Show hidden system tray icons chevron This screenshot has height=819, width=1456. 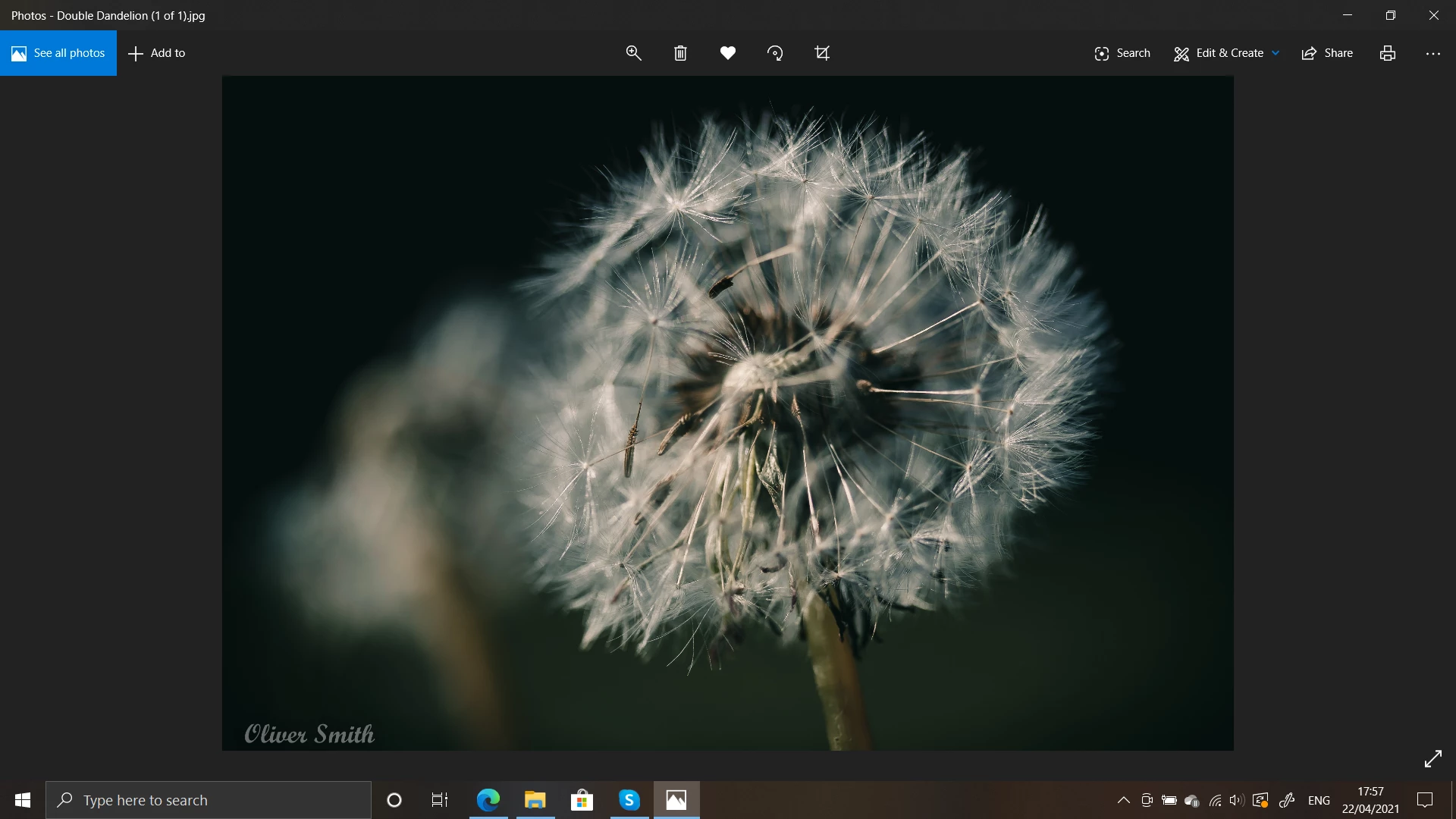tap(1123, 800)
